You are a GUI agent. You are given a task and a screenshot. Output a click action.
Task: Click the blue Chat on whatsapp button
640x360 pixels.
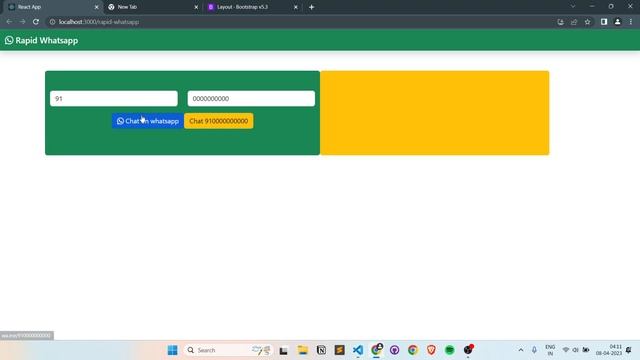coord(147,121)
